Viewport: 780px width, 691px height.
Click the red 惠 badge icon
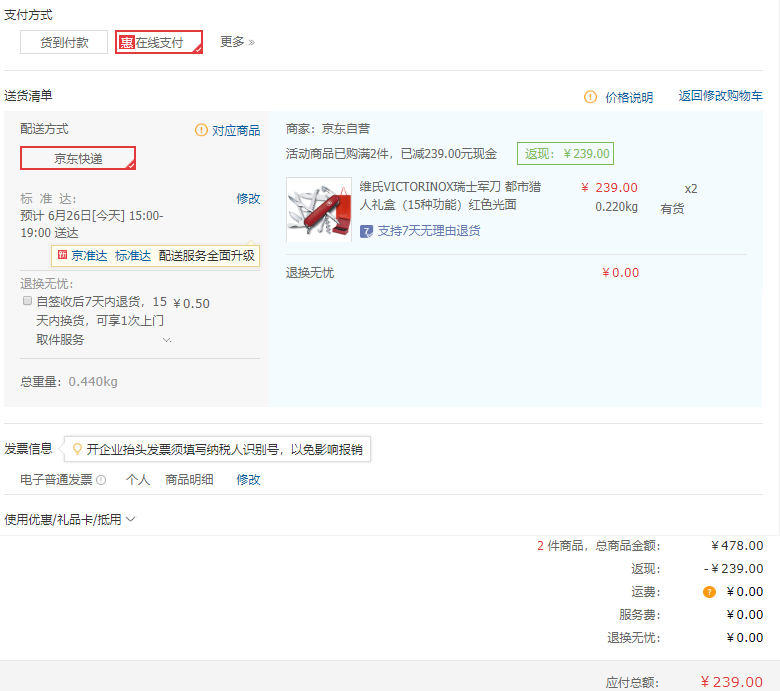pos(127,42)
